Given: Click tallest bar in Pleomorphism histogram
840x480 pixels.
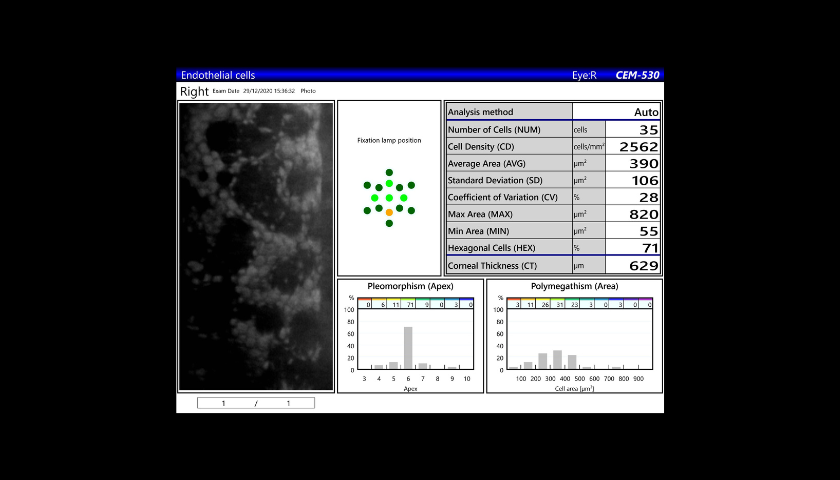Looking at the screenshot, I should tap(408, 347).
